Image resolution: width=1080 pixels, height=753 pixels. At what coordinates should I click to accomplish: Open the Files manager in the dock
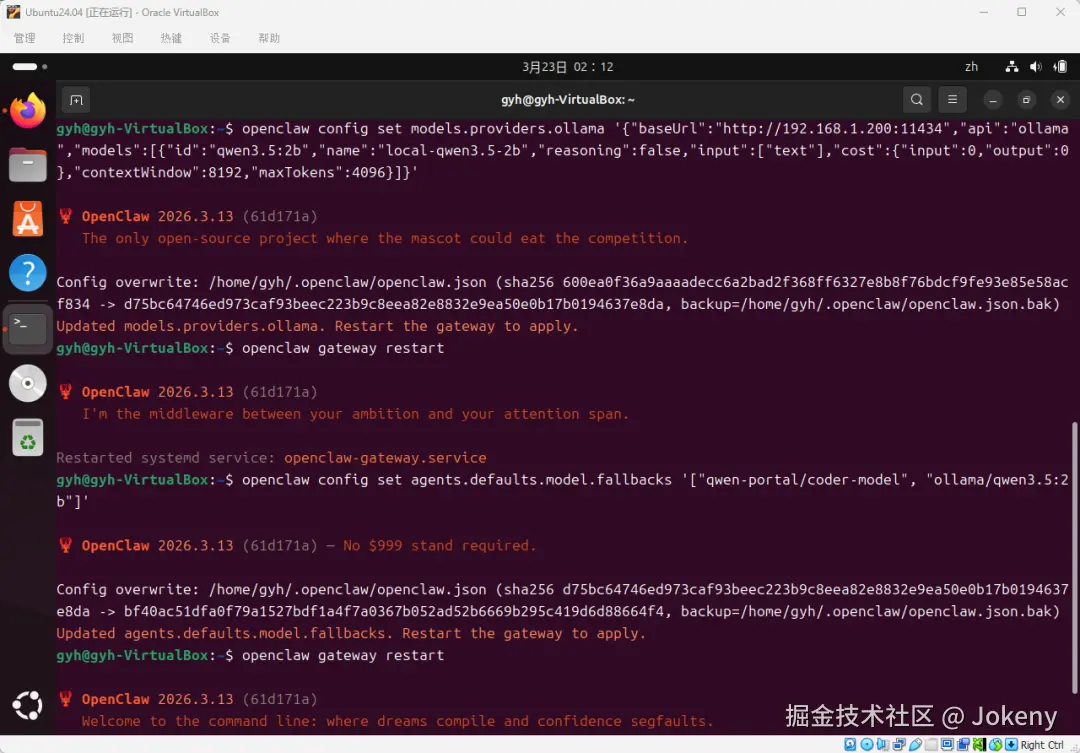tap(28, 164)
